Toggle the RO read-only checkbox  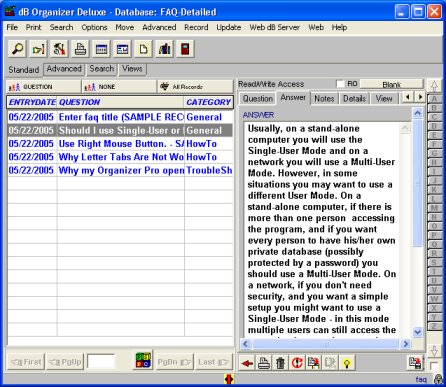tap(340, 84)
